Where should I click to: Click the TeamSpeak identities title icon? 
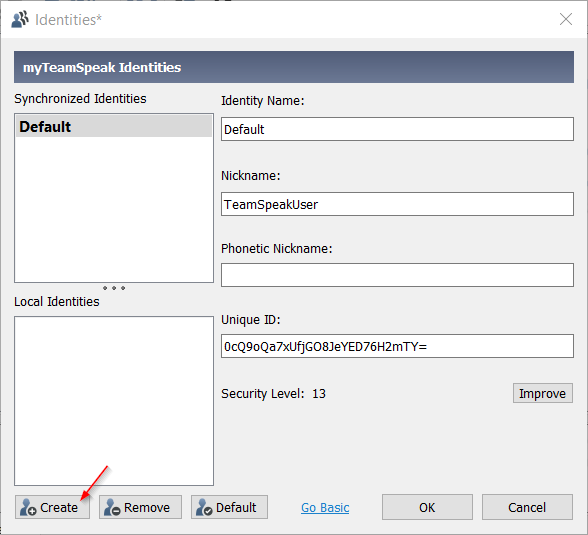coord(20,19)
